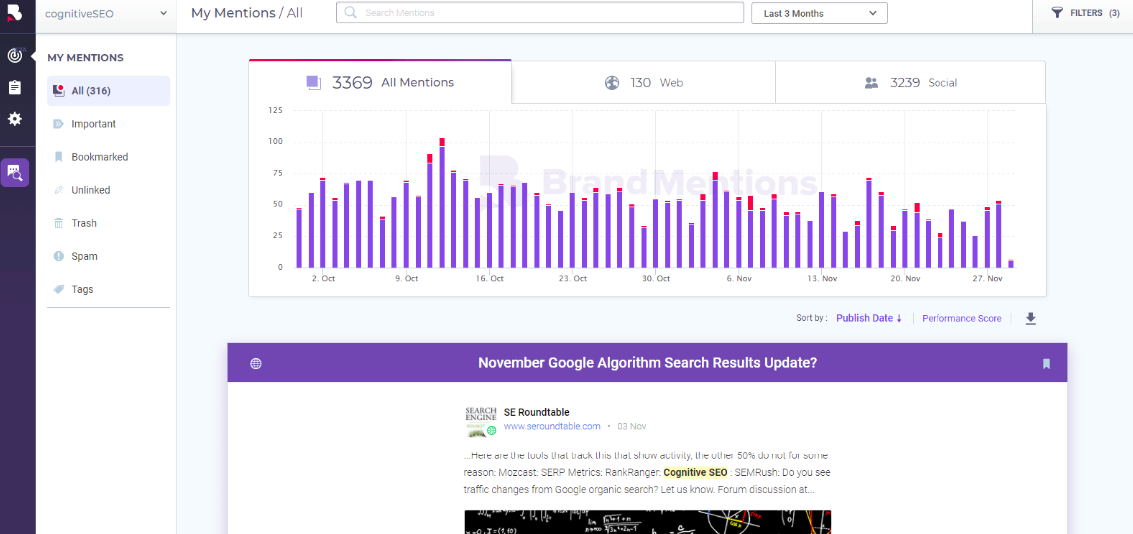Click the search magnifier icon
This screenshot has width=1133, height=534.
[350, 13]
